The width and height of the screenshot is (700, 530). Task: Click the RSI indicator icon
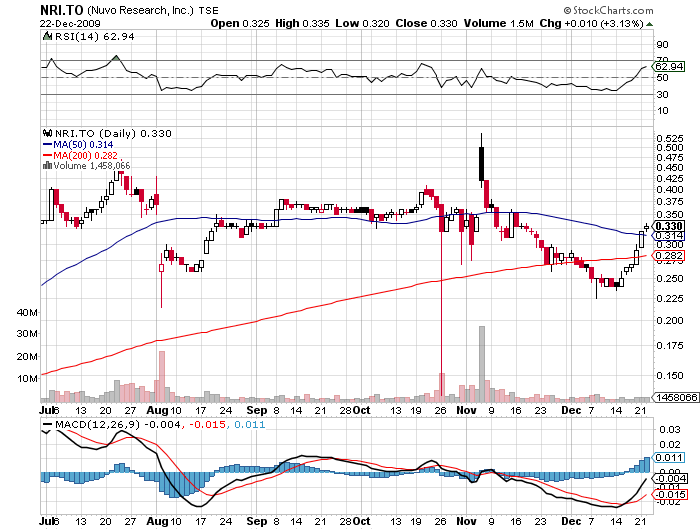tap(47, 36)
